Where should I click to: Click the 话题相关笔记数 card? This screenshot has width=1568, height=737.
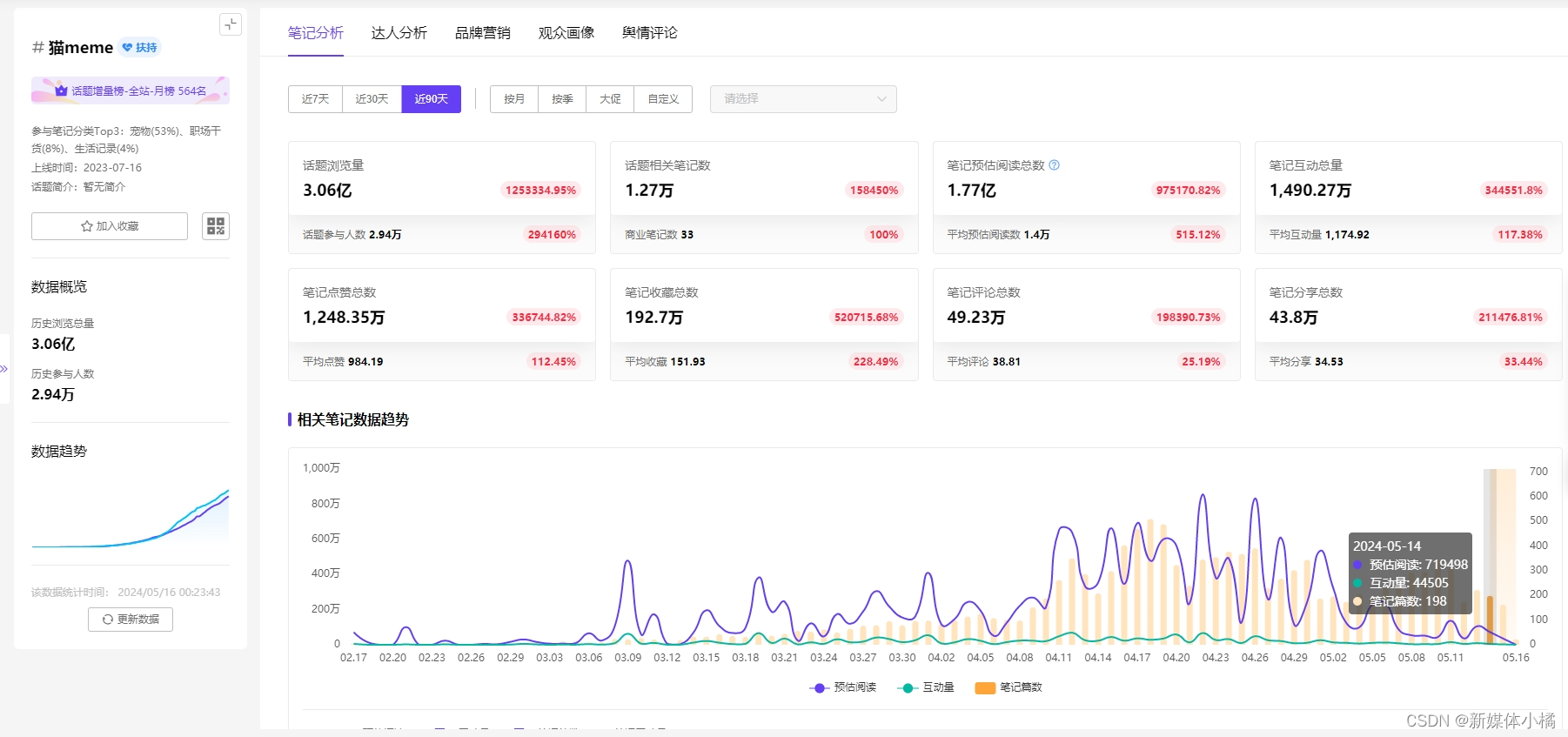click(764, 198)
